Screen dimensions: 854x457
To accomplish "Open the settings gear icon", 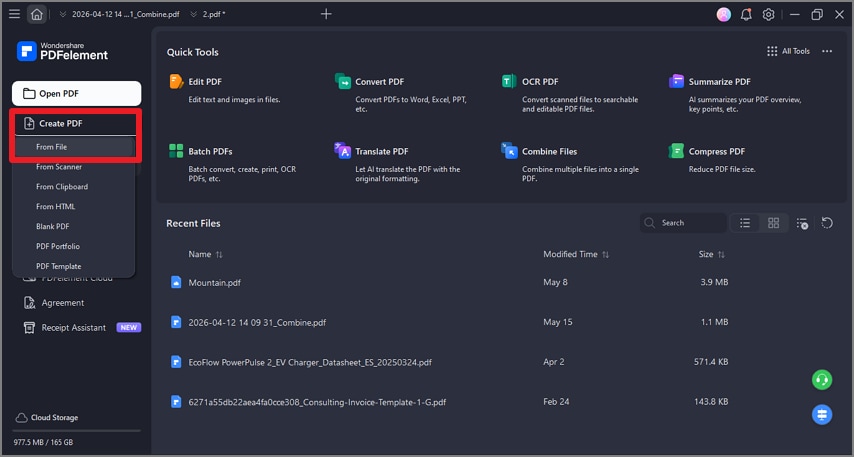I will click(768, 15).
